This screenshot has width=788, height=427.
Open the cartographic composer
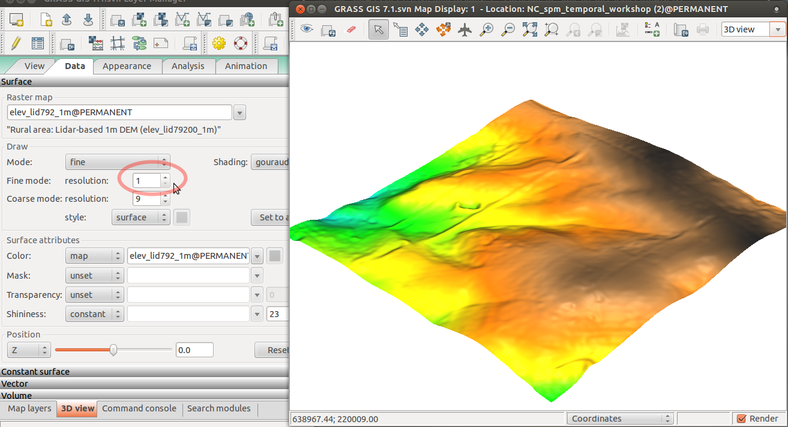coord(161,44)
